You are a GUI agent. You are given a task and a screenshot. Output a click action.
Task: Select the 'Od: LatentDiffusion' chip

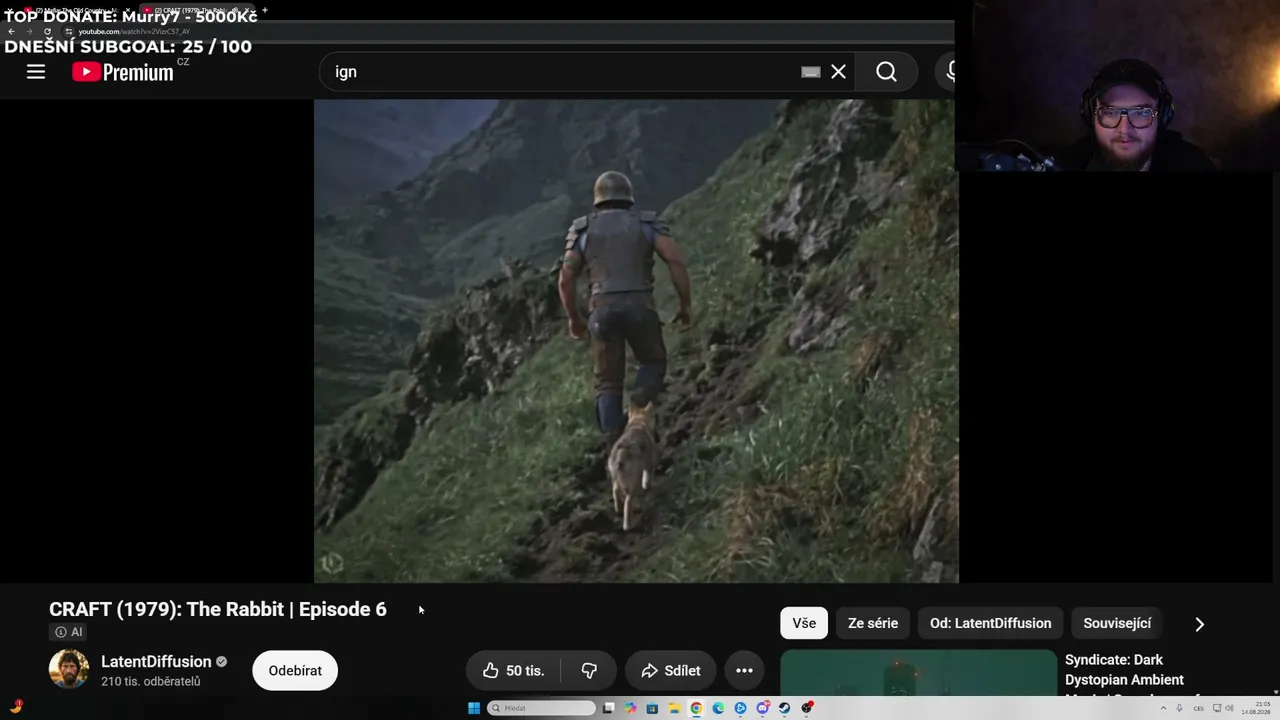(x=990, y=623)
